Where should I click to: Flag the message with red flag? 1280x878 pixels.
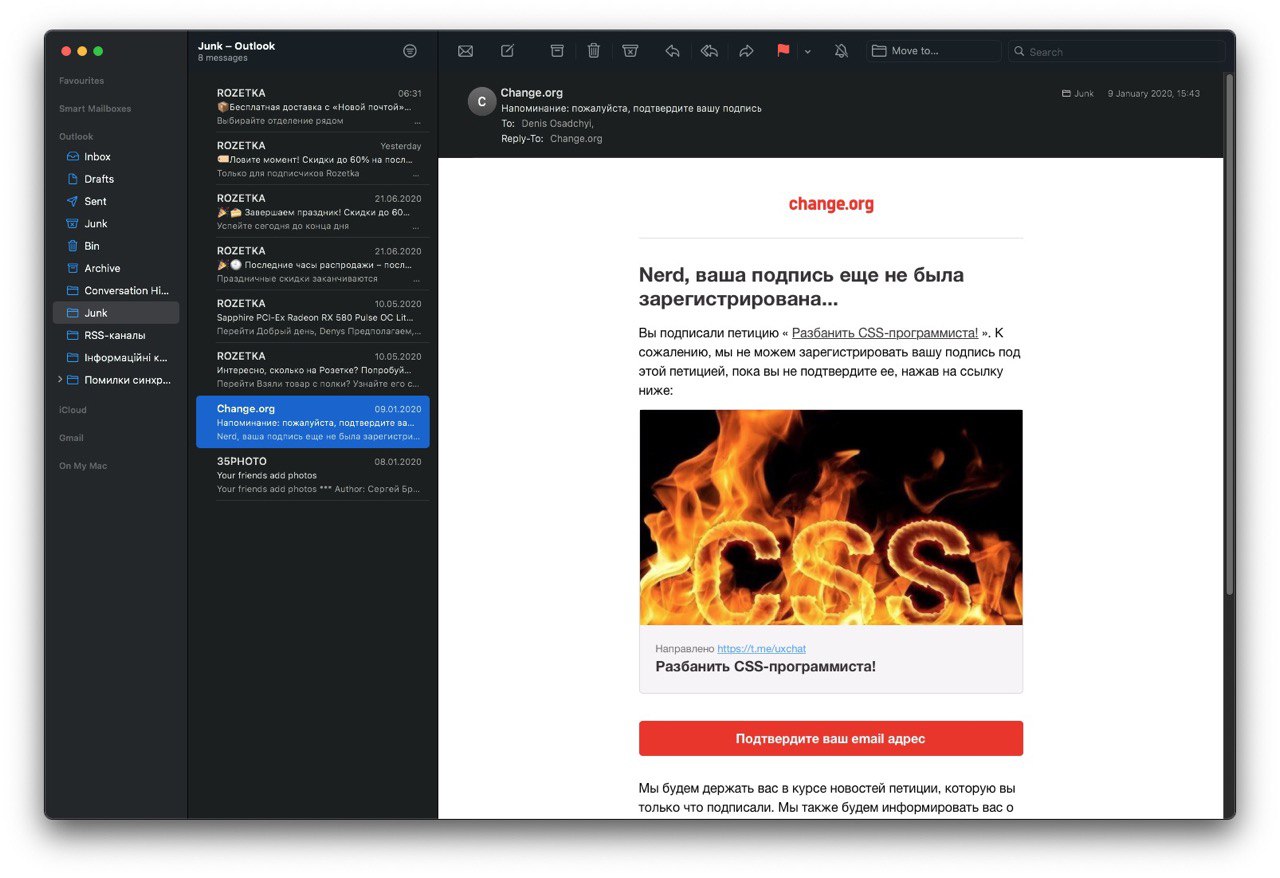pos(783,51)
